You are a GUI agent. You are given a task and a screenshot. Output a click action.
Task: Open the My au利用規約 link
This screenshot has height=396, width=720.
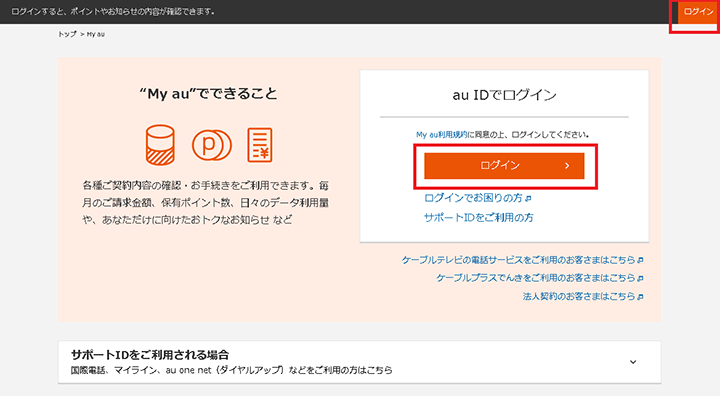coord(441,135)
